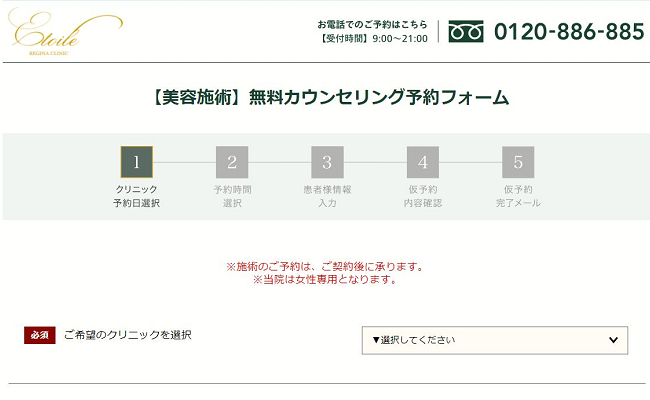The height and width of the screenshot is (400, 650).
Task: Click the free-dial phone icon
Action: coord(465,31)
